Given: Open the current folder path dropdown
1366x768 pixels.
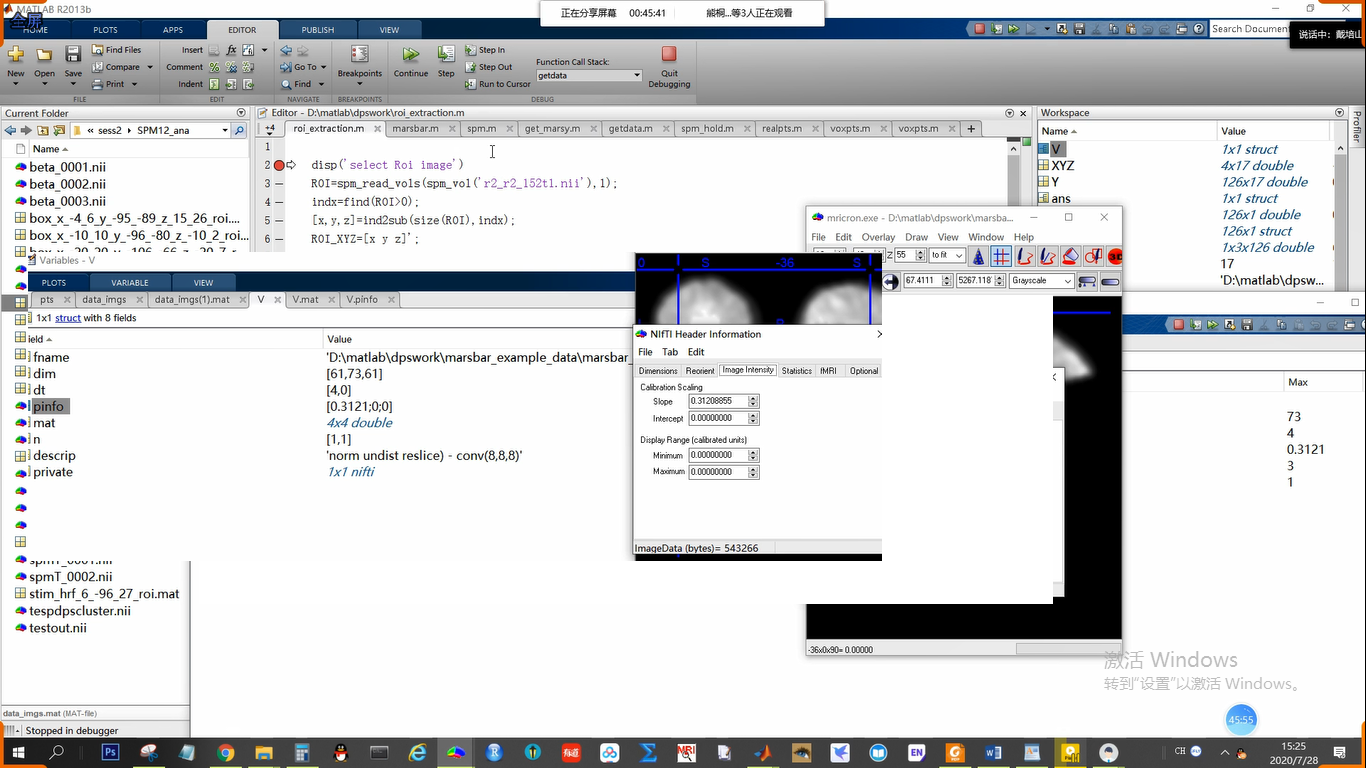Looking at the screenshot, I should tap(225, 130).
